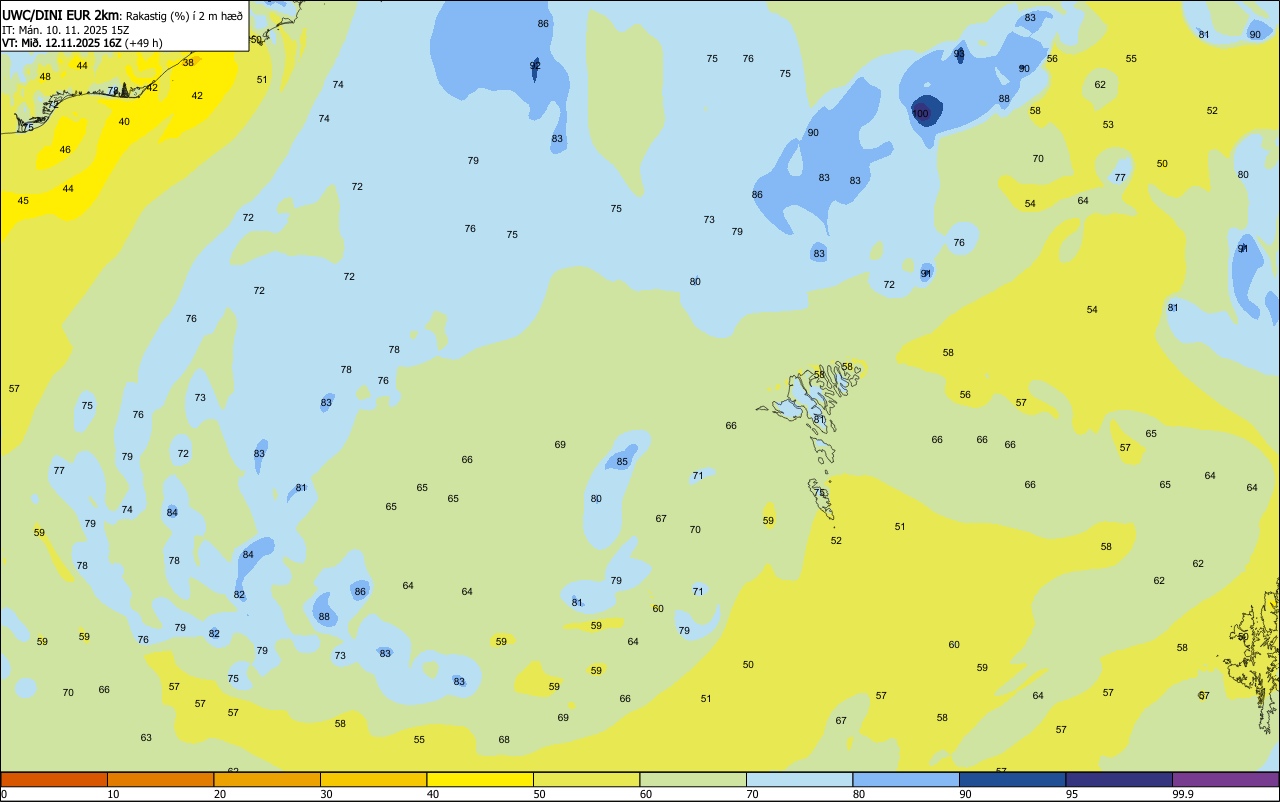Select the "38" value on the map
This screenshot has width=1280, height=802.
(188, 63)
